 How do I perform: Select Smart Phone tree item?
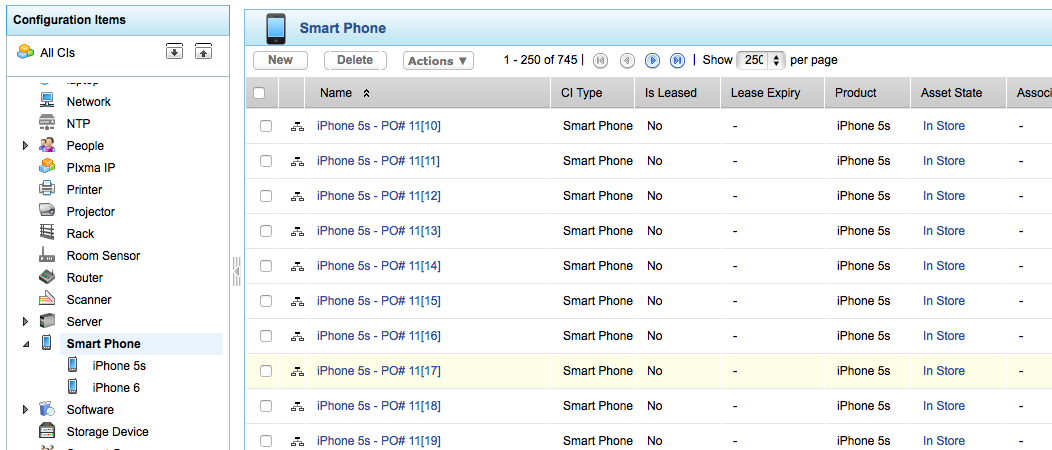tap(103, 343)
